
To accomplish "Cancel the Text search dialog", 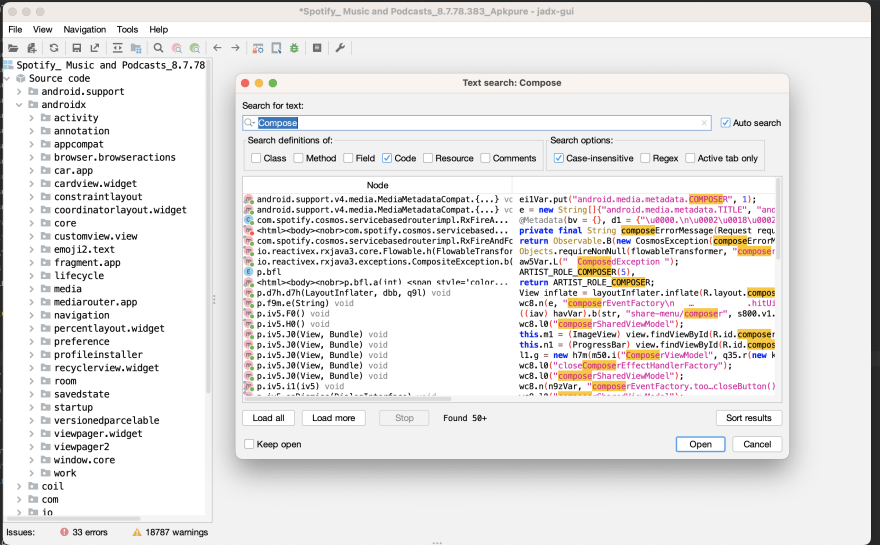I will [757, 444].
